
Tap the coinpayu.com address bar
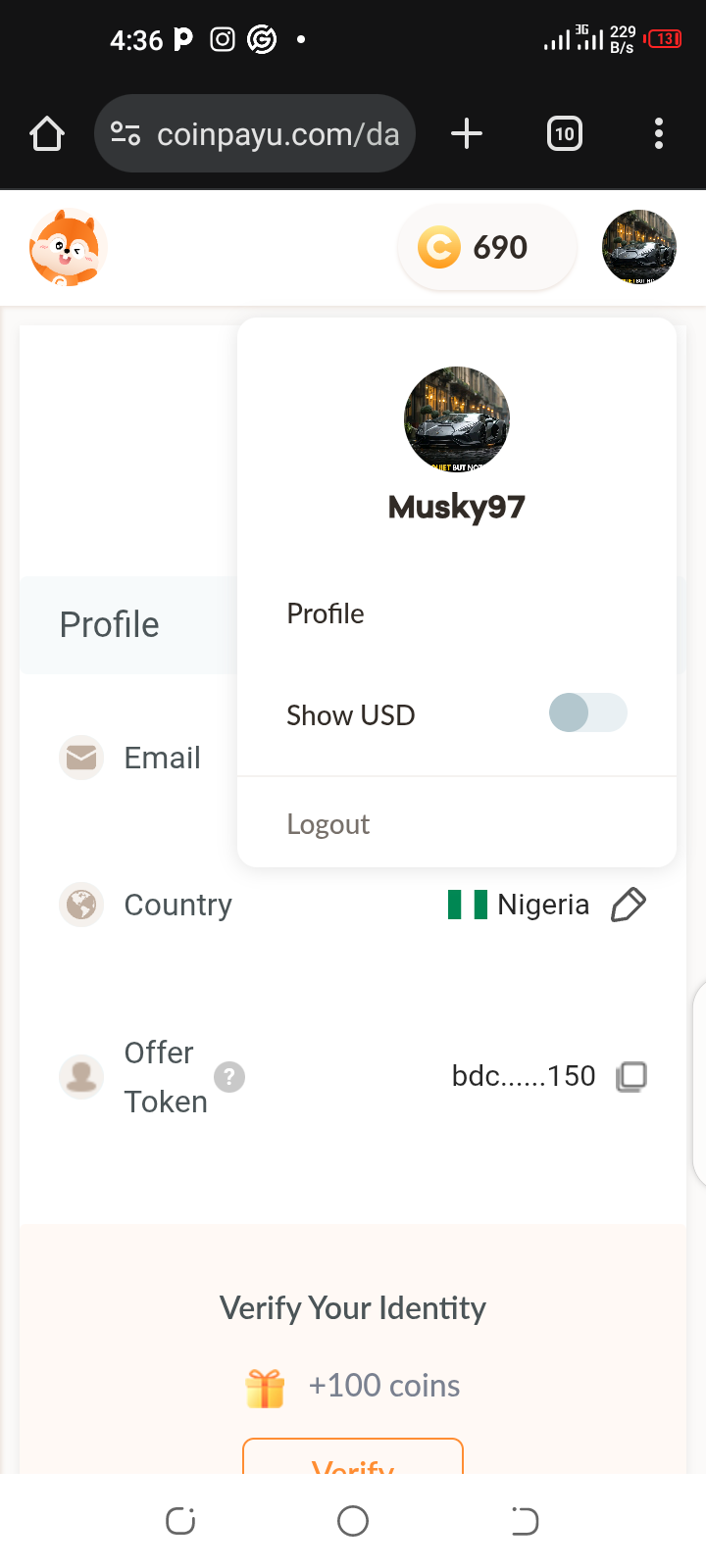click(x=255, y=133)
